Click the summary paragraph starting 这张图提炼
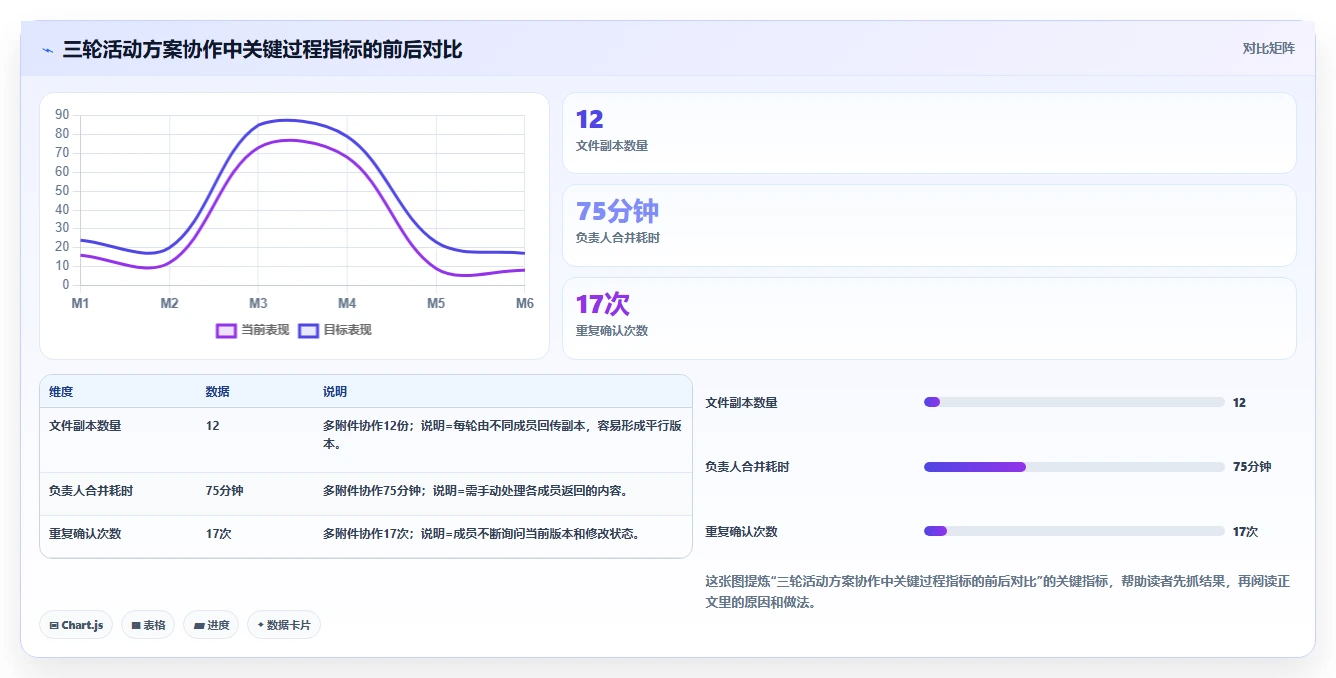 (998, 592)
